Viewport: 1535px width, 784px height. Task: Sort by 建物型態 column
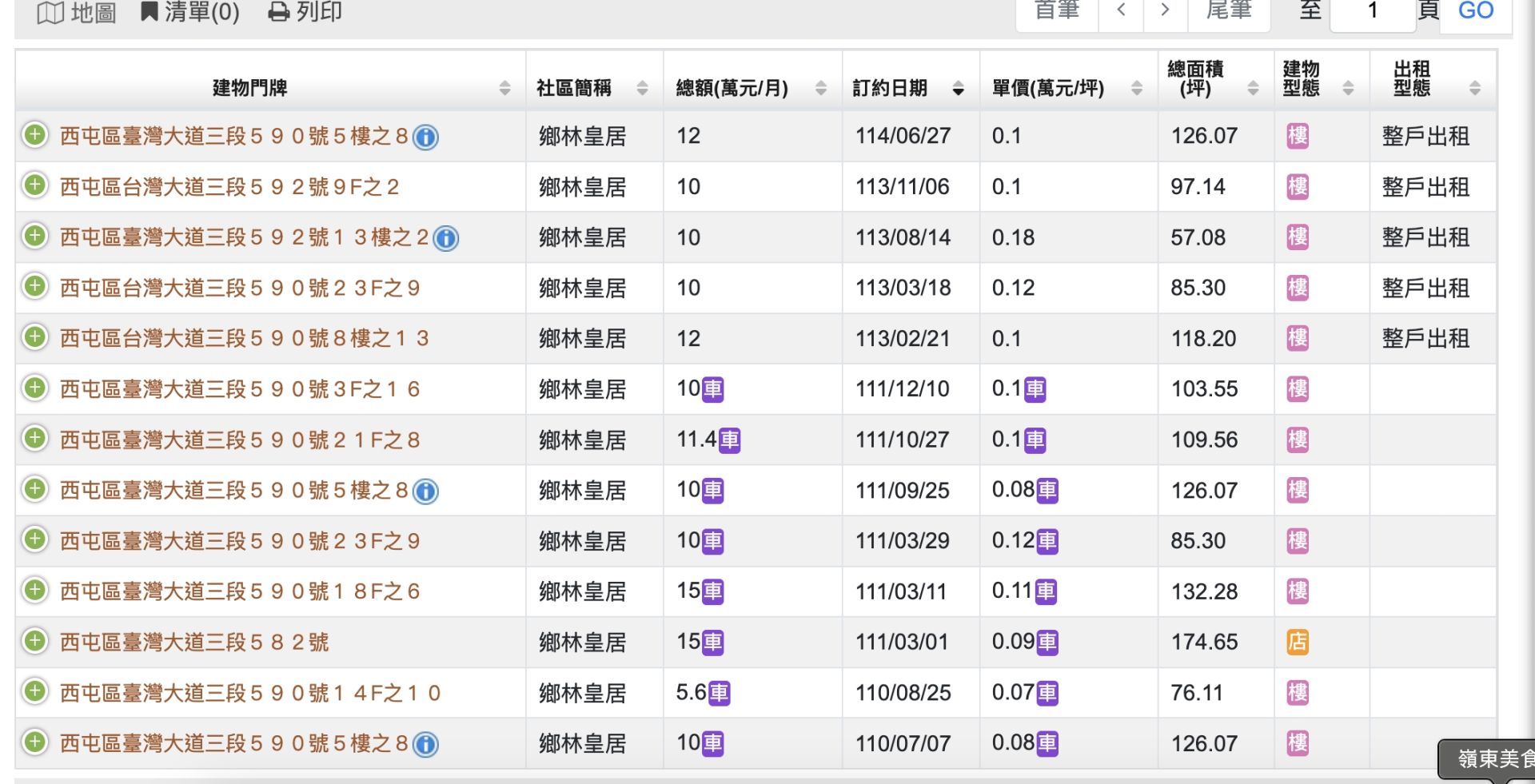1348,88
